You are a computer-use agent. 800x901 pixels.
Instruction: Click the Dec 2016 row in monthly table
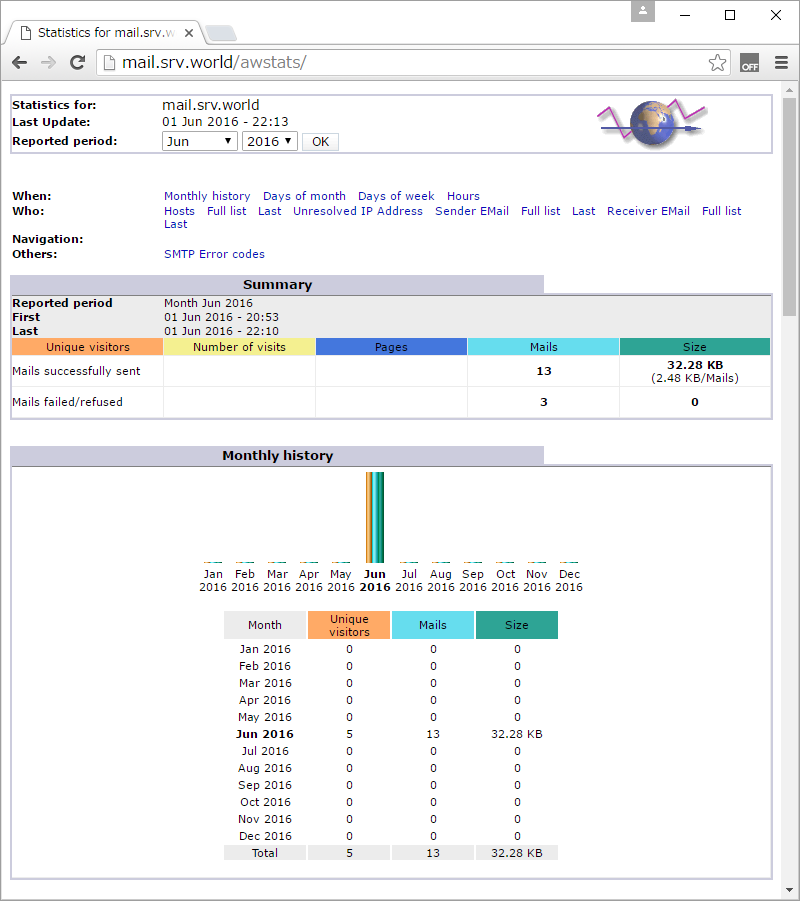(x=391, y=836)
